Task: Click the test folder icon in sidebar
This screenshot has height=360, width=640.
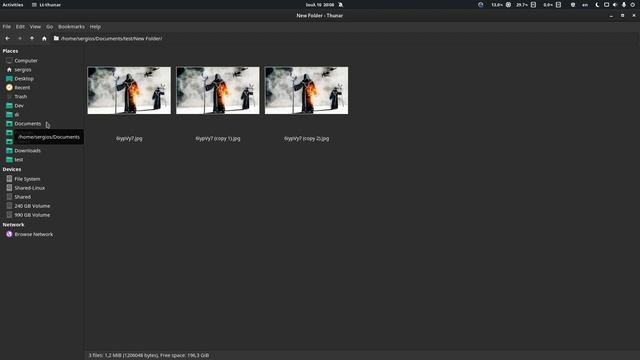Action: coord(9,160)
